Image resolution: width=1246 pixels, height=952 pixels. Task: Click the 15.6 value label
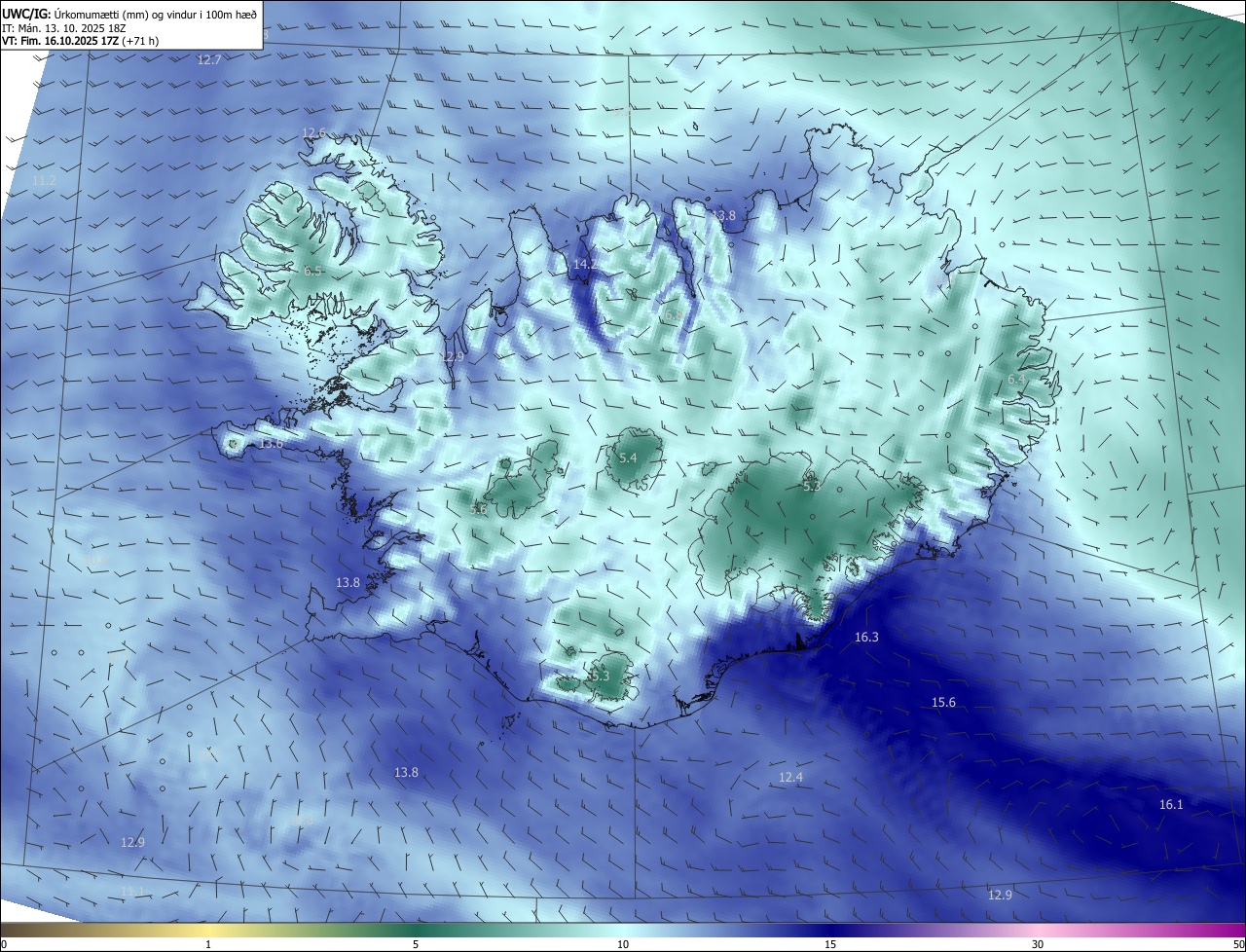(x=943, y=703)
